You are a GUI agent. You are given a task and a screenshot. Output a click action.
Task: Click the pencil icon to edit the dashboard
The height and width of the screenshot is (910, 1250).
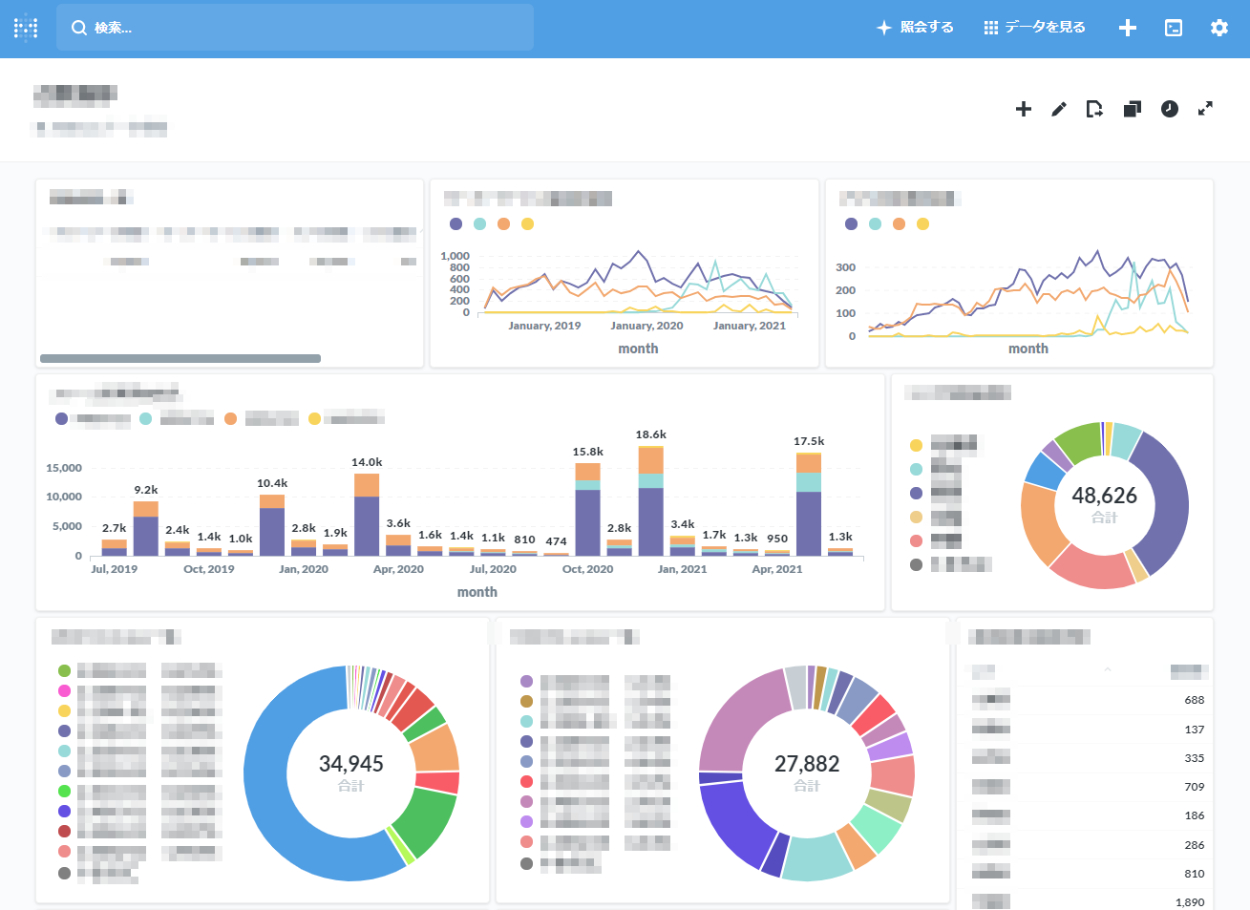tap(1059, 109)
